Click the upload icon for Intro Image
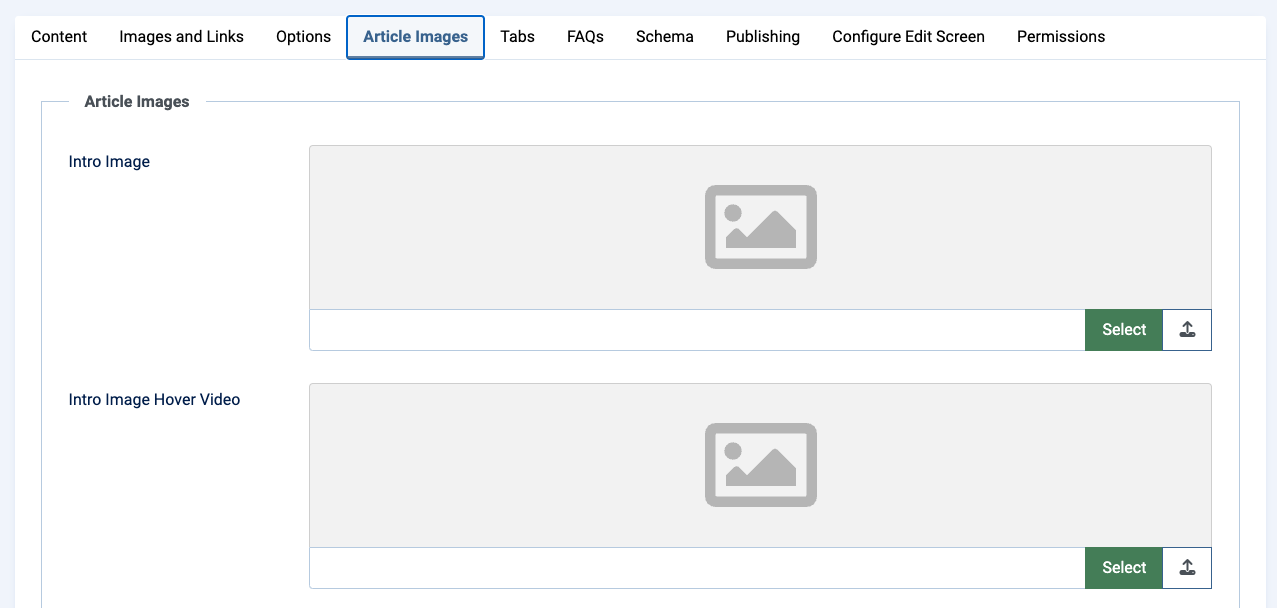Viewport: 1277px width, 608px height. pos(1187,330)
